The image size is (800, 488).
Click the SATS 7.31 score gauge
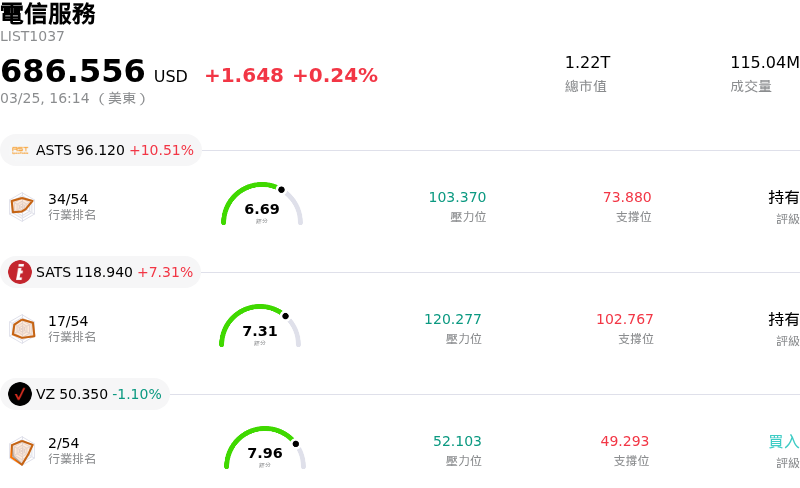click(x=260, y=327)
